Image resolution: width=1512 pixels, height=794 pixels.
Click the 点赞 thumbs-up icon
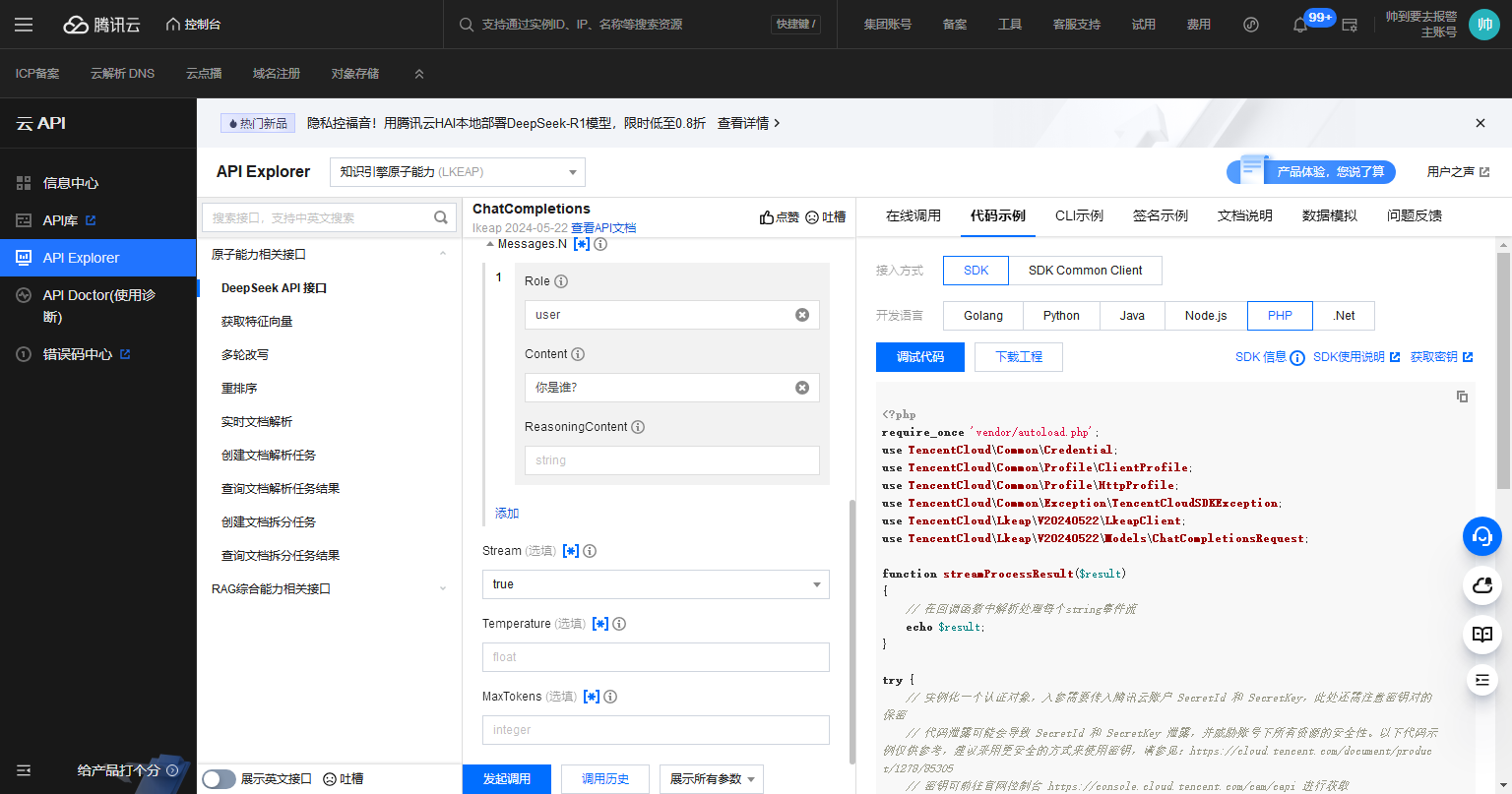pos(767,217)
